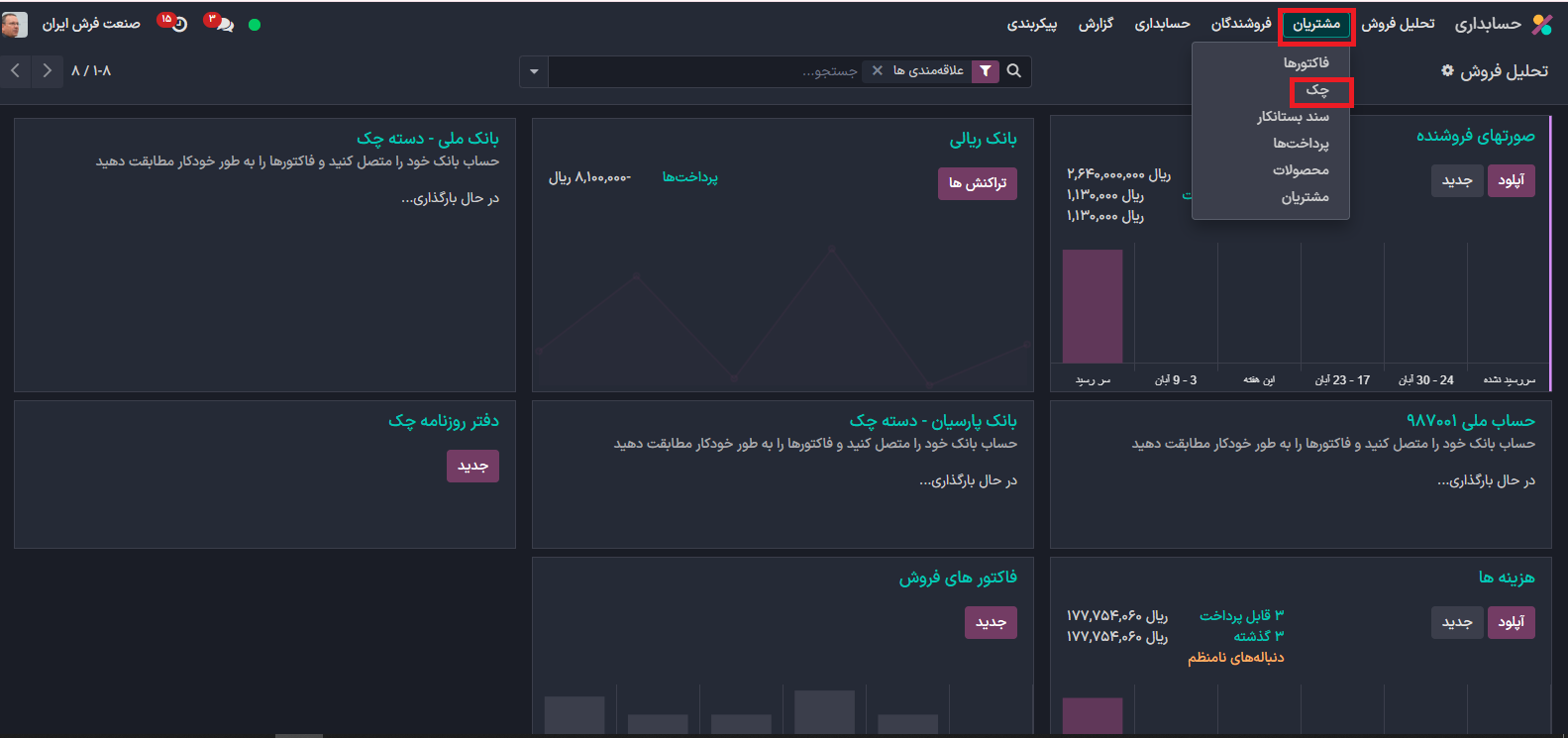1568x738 pixels.
Task: Open the activities clock icon with badge ۱۵
Action: [177, 24]
